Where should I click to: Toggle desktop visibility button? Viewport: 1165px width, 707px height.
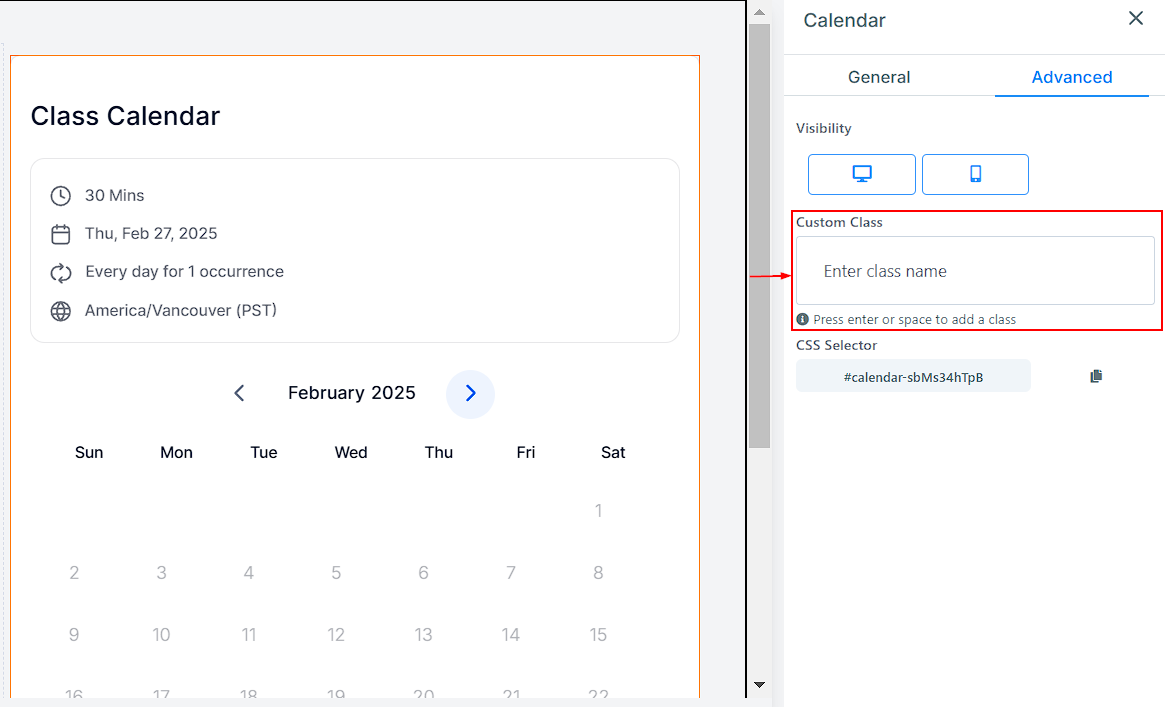tap(861, 174)
